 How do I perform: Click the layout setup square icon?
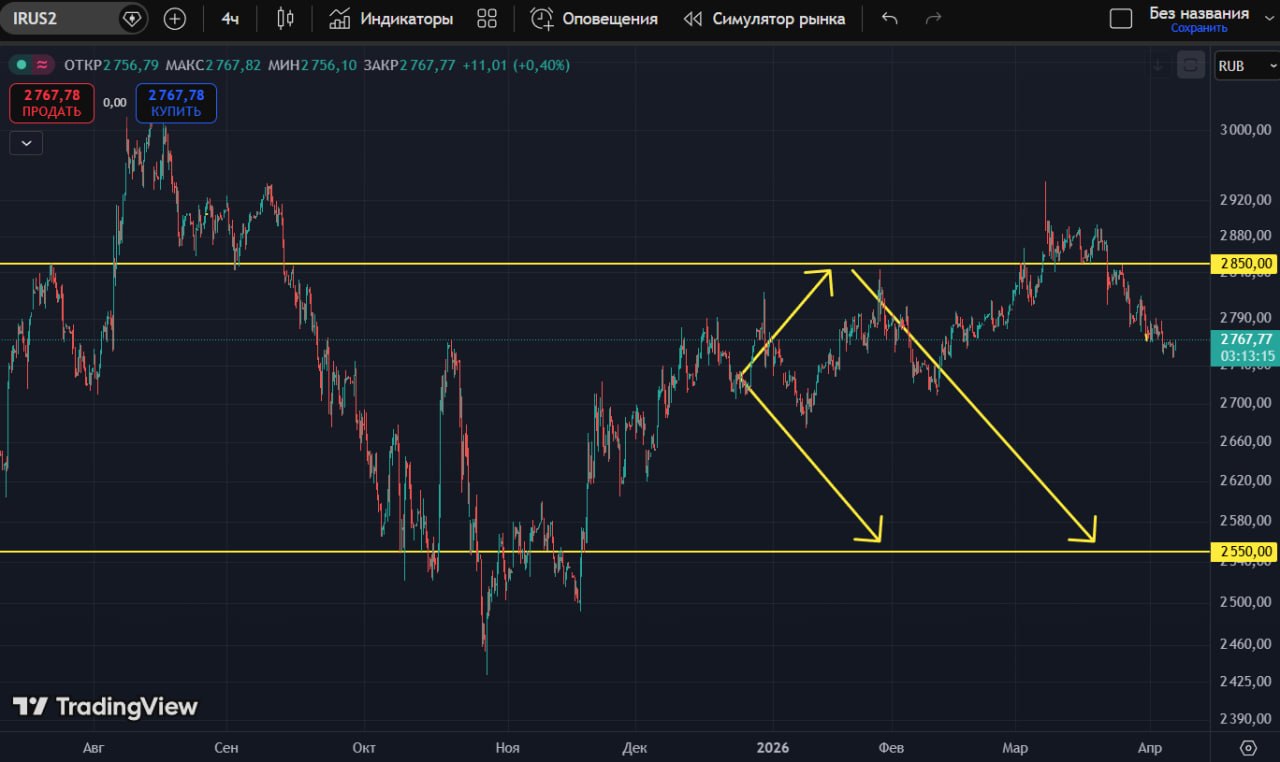1121,19
